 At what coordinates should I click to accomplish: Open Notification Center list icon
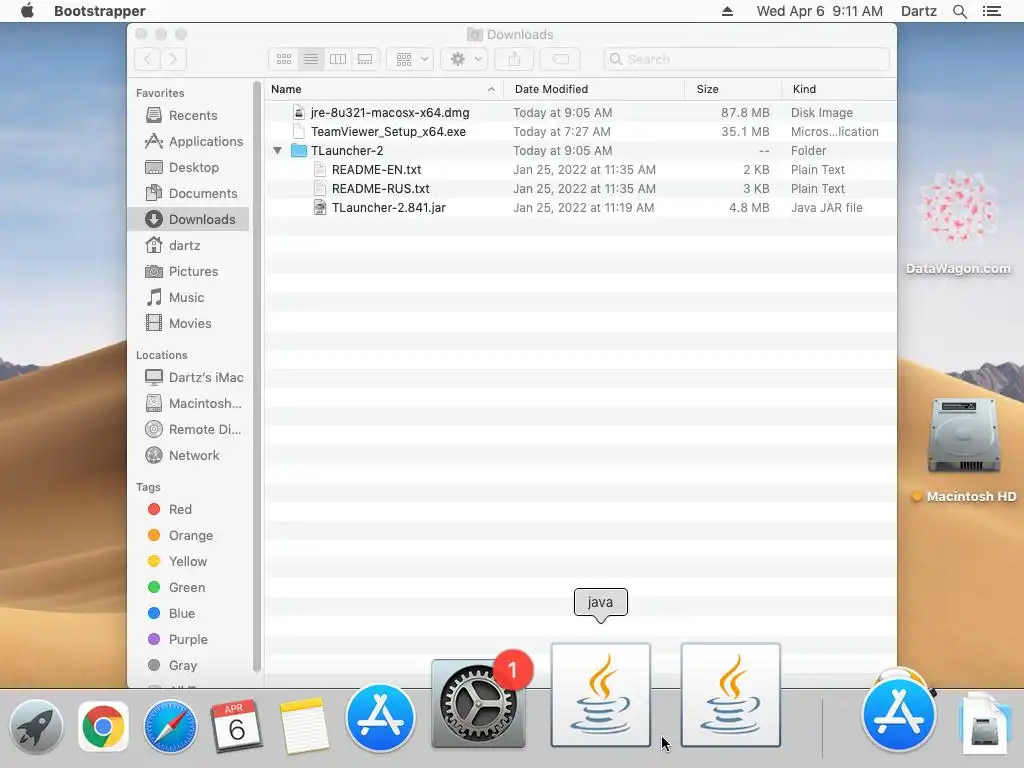pyautogui.click(x=991, y=11)
